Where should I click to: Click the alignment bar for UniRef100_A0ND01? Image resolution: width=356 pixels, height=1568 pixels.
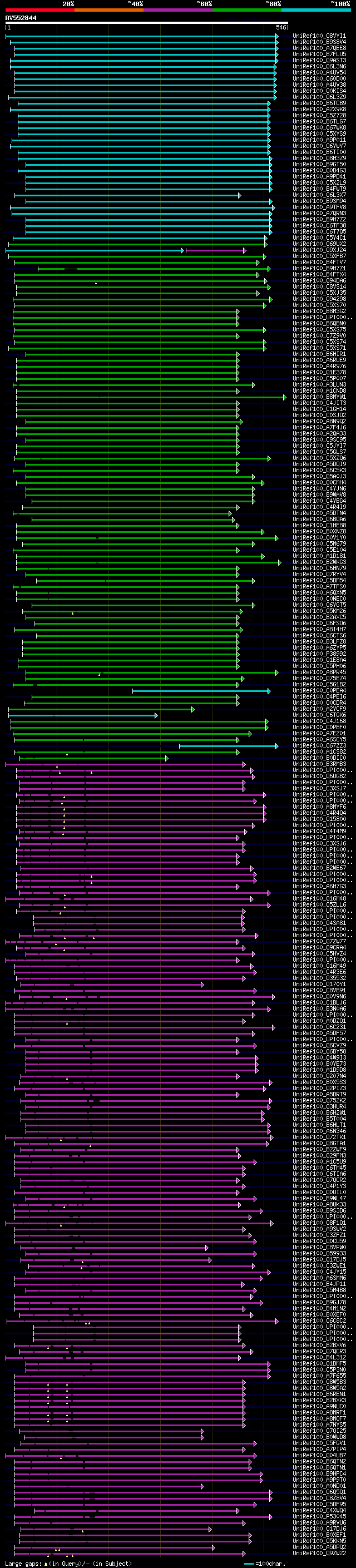(x=110, y=1485)
